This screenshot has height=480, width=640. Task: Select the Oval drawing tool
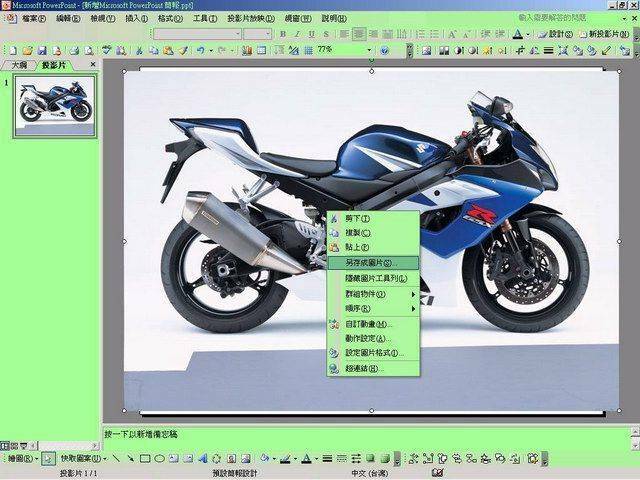(x=159, y=458)
